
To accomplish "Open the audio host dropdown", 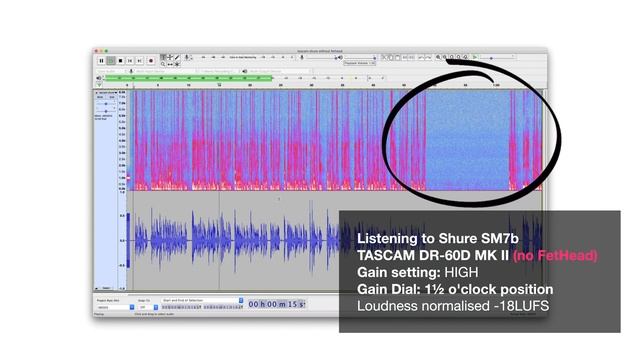I will tap(111, 71).
